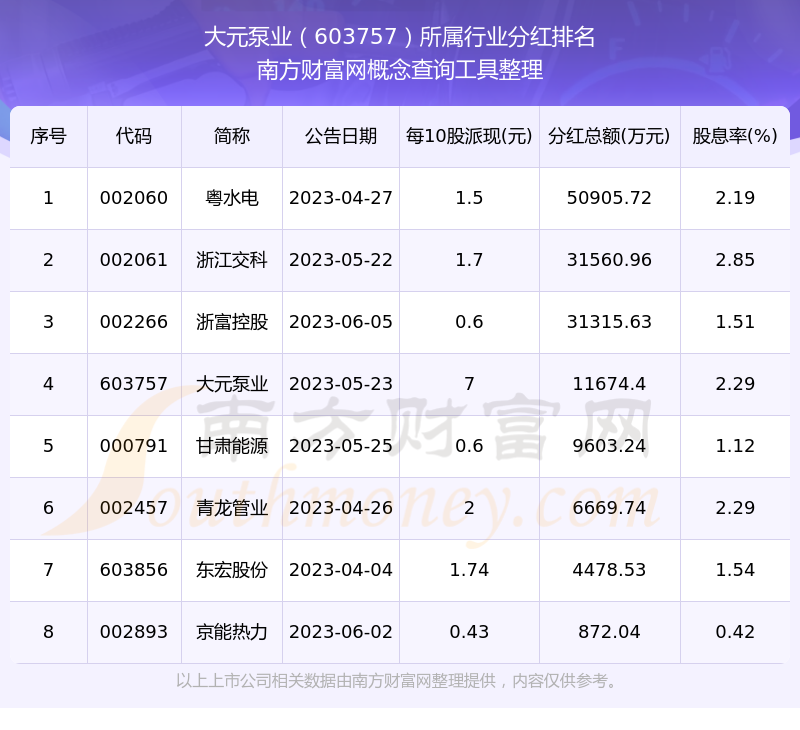This screenshot has height=730, width=800.
Task: Select the name 青龙管业
Action: click(232, 508)
